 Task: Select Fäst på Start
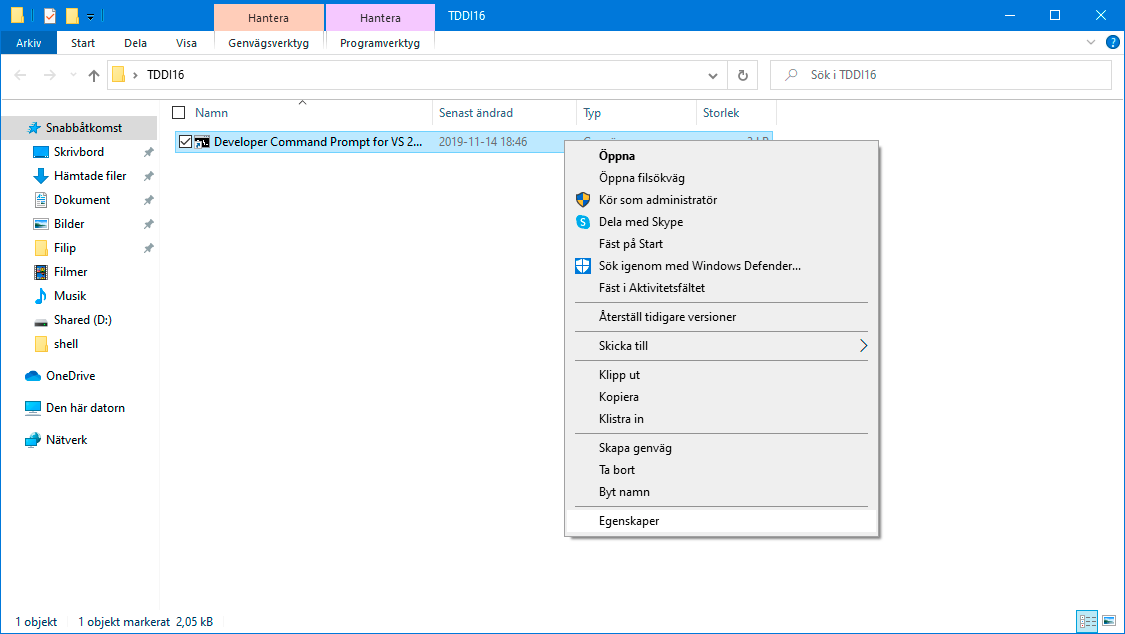721,244
